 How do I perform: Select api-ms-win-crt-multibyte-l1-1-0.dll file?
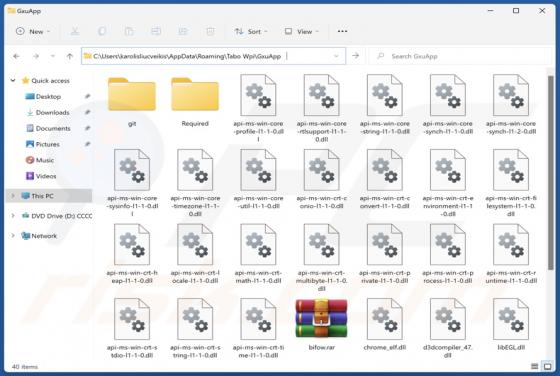click(x=321, y=257)
